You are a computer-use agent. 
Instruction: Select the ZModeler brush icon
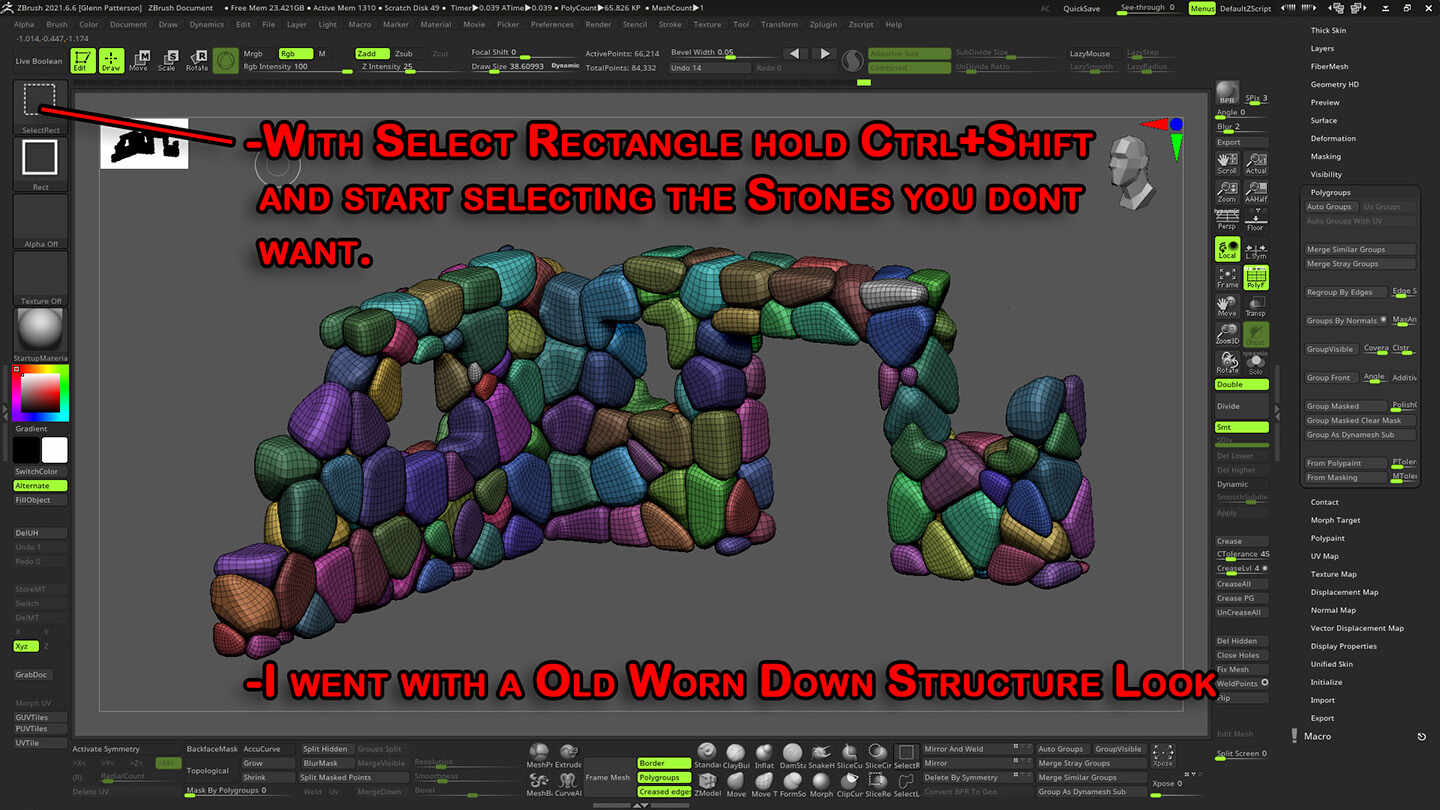pyautogui.click(x=708, y=780)
